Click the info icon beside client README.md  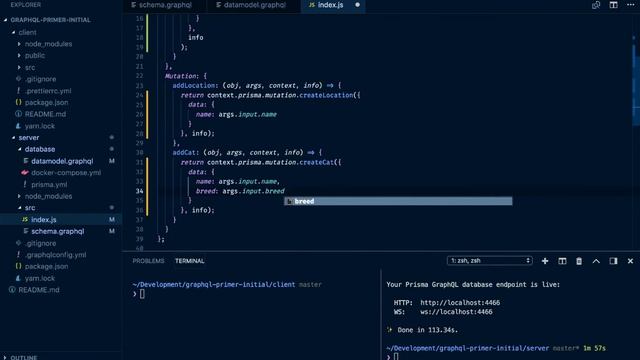pyautogui.click(x=18, y=114)
